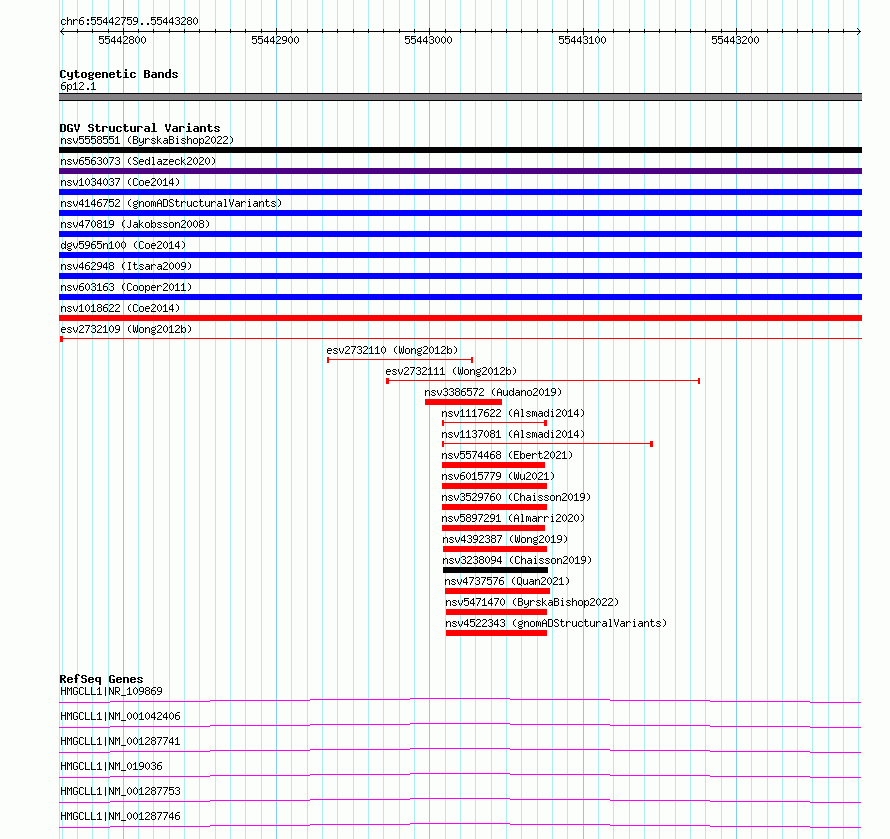This screenshot has height=839, width=890.
Task: Click the red bar under nsv5574468
Action: [493, 465]
